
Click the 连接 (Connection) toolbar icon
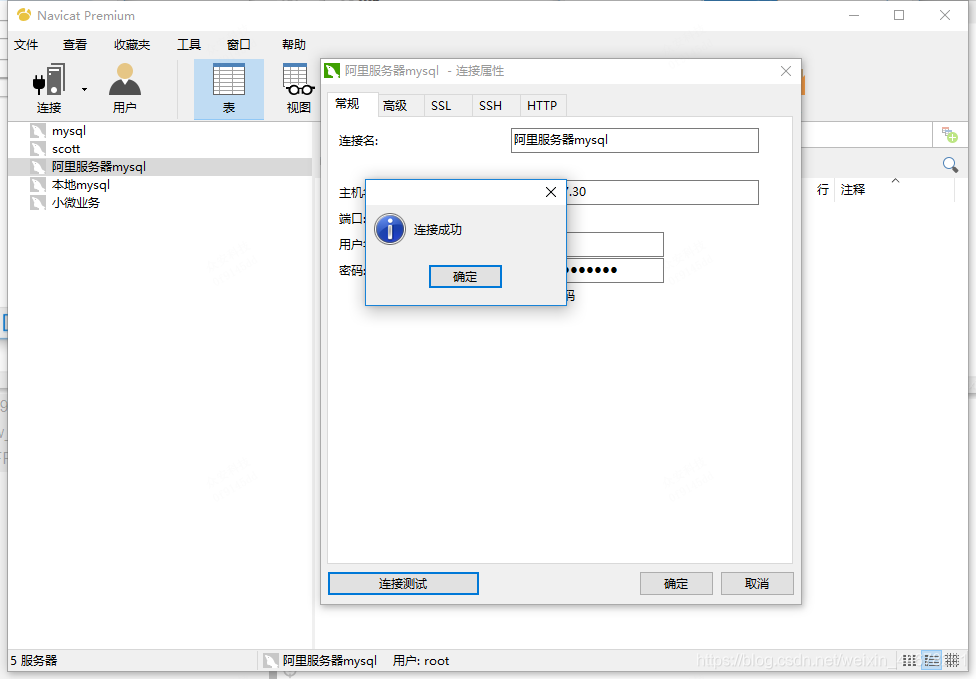click(x=49, y=88)
